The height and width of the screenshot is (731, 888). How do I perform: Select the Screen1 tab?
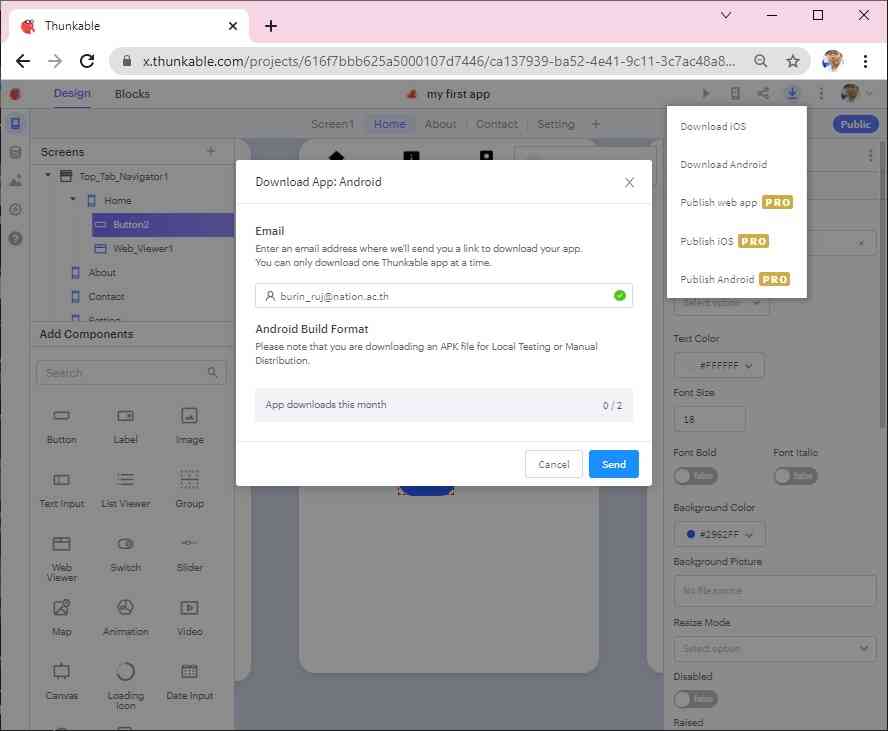pos(332,124)
